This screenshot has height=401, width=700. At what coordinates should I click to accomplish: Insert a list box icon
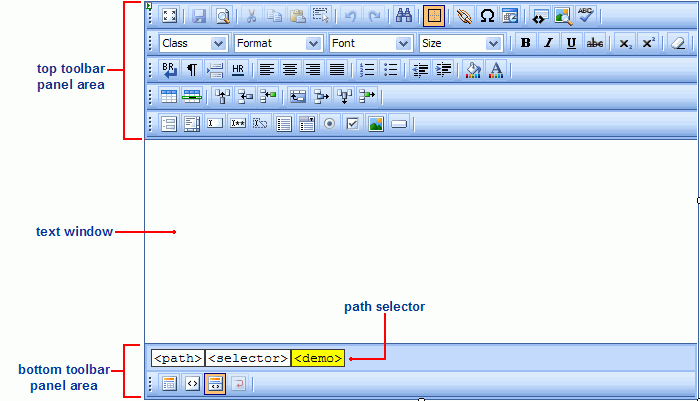coord(284,124)
